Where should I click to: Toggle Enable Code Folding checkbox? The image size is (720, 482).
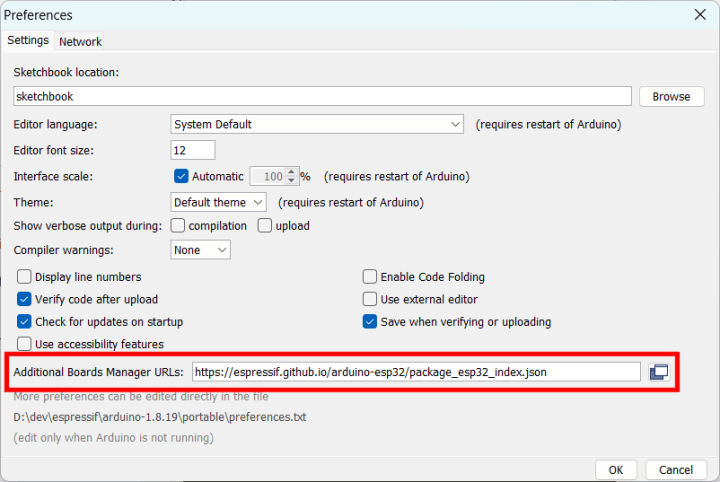click(370, 277)
